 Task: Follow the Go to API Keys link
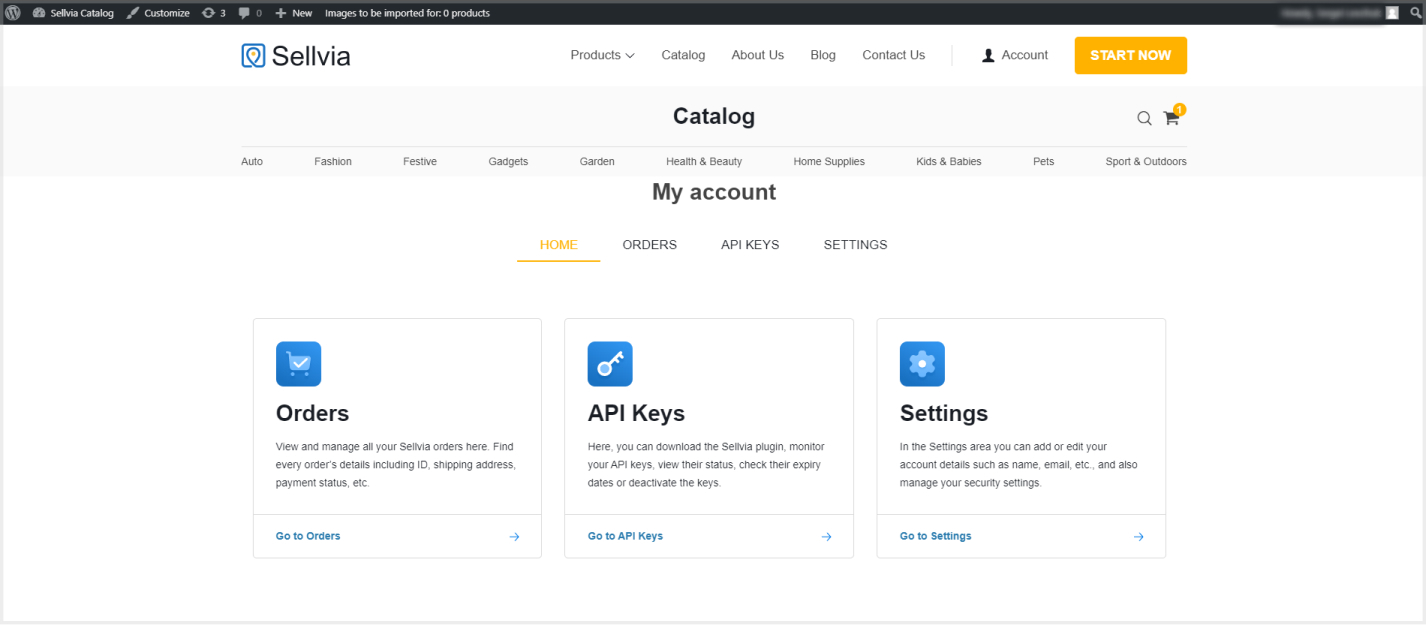point(625,536)
